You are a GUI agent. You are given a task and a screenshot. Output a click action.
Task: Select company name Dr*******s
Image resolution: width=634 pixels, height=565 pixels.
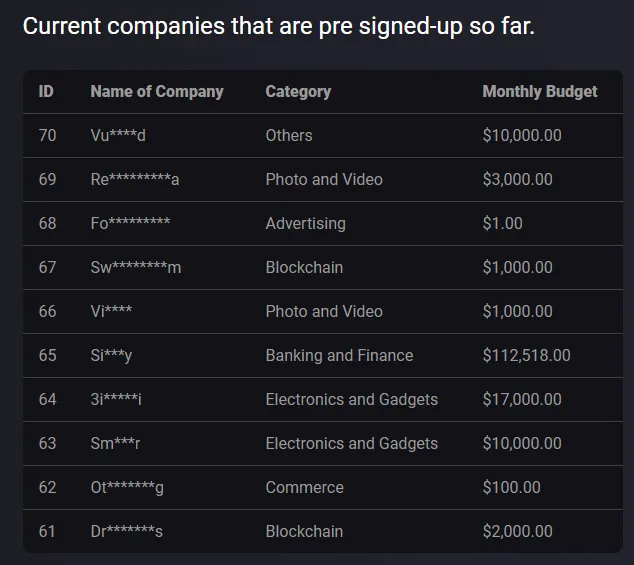click(126, 532)
